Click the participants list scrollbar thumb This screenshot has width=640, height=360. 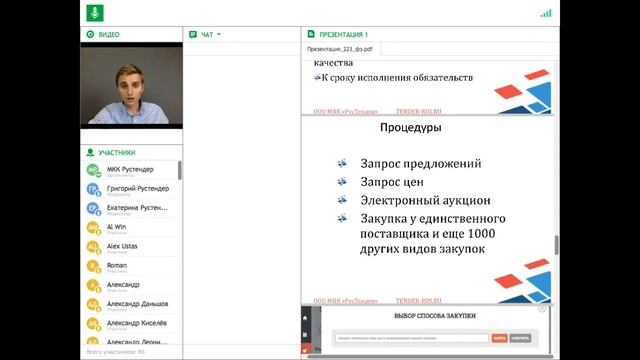coord(180,170)
